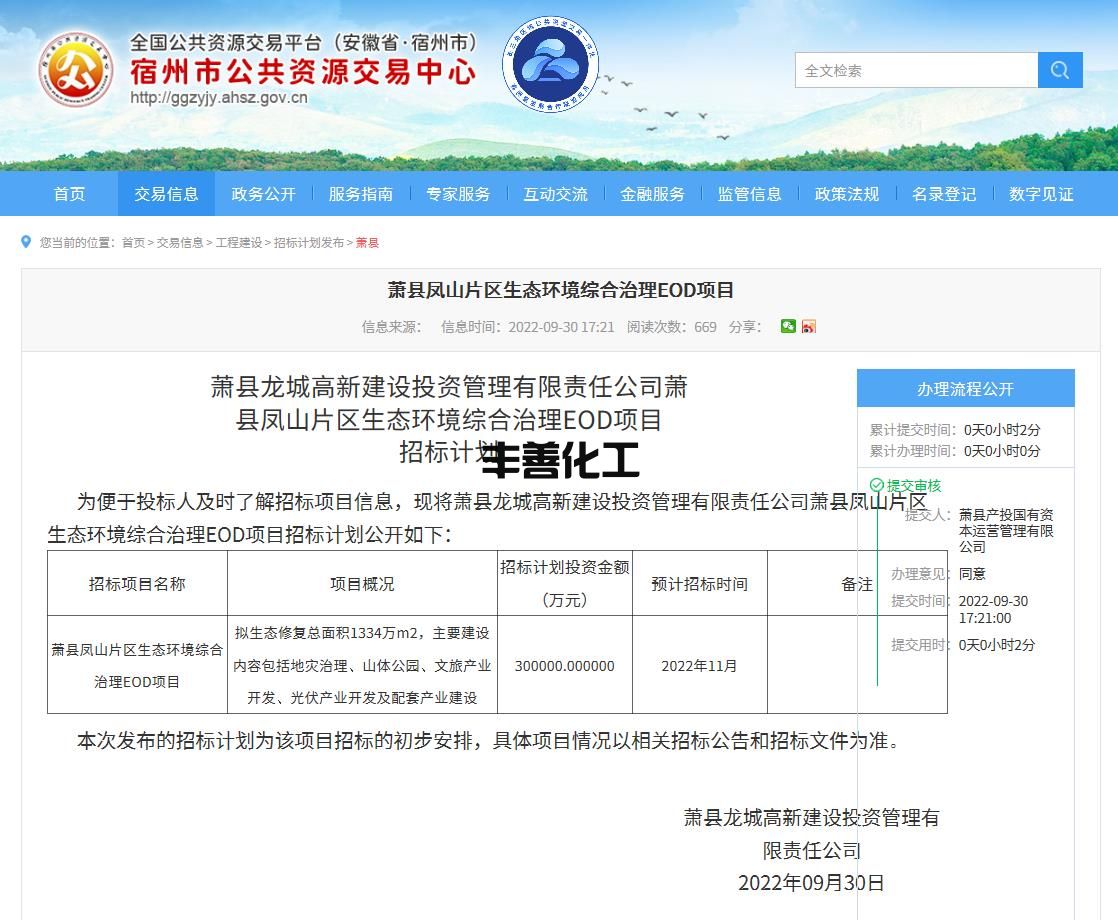Click the red 萧县 breadcrumb link

pos(367,242)
